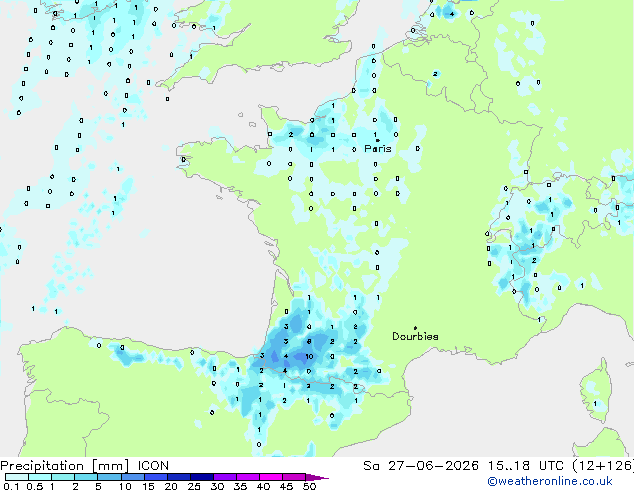
Task: Click the '15' legend scale label
Action: coord(148,486)
